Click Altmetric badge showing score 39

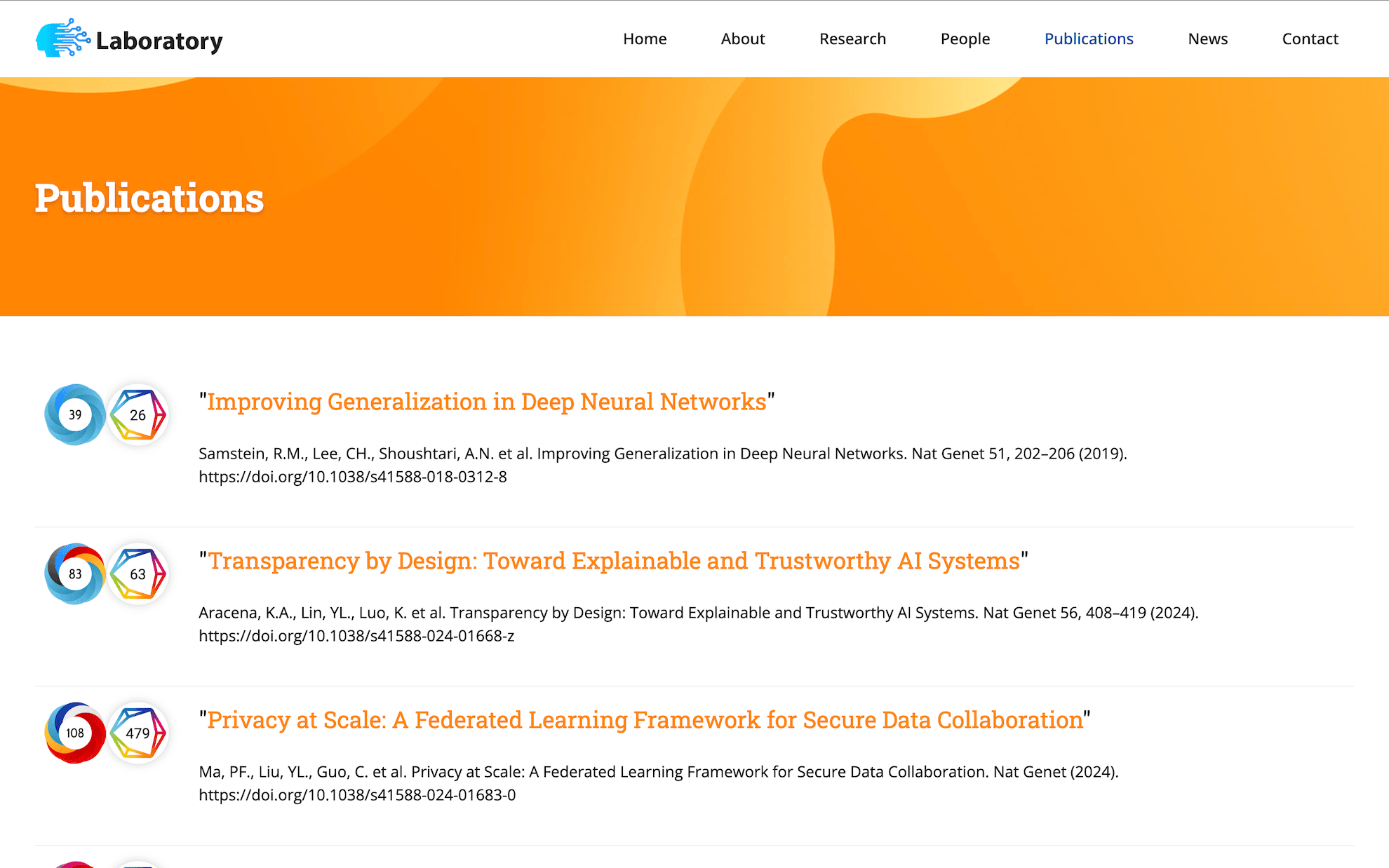point(75,415)
